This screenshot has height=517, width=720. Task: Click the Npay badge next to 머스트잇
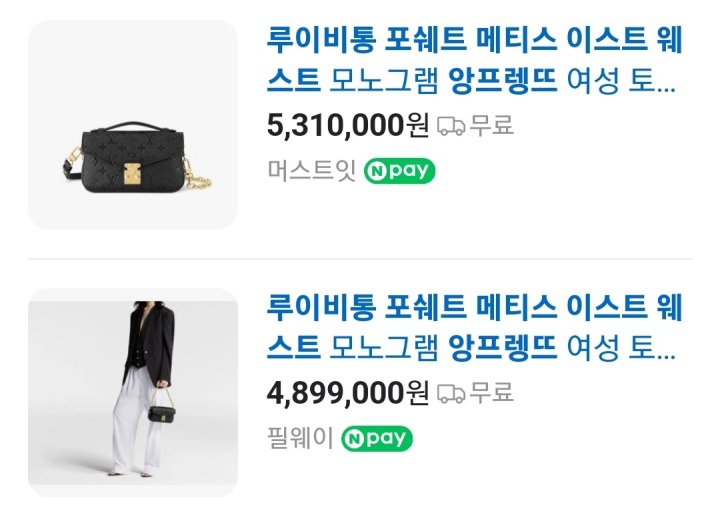(399, 171)
